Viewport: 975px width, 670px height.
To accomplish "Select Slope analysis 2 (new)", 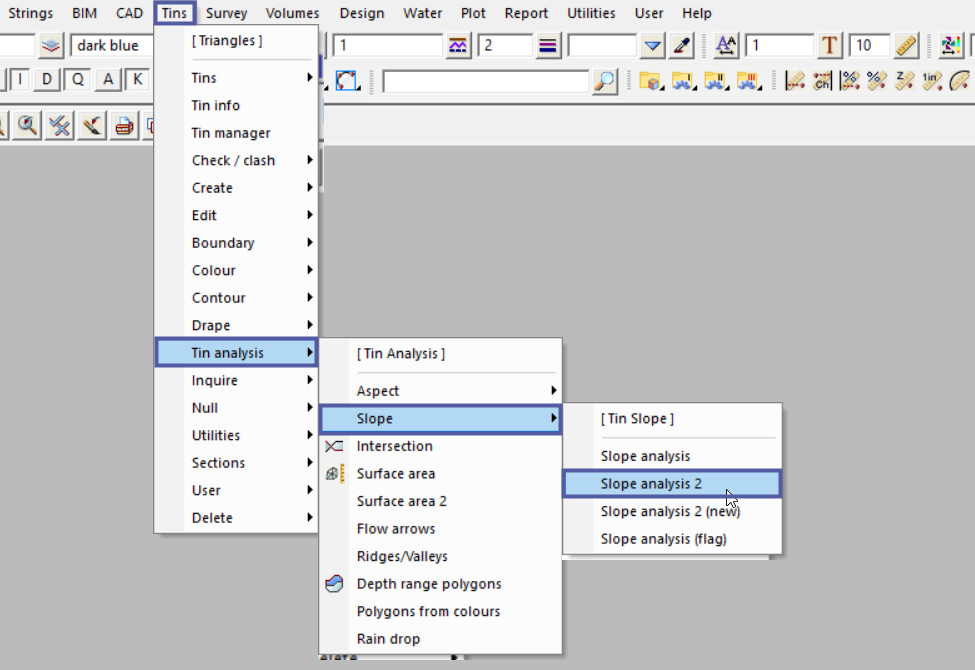I will coord(670,511).
